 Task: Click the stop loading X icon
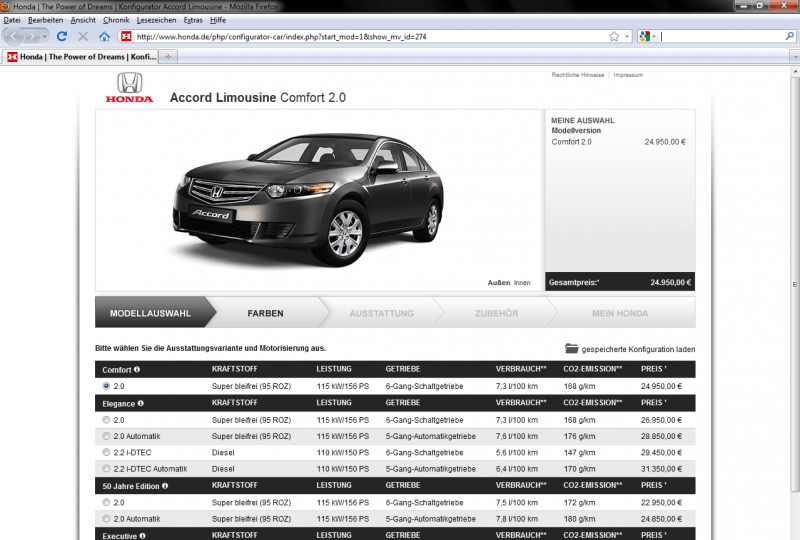click(x=83, y=36)
